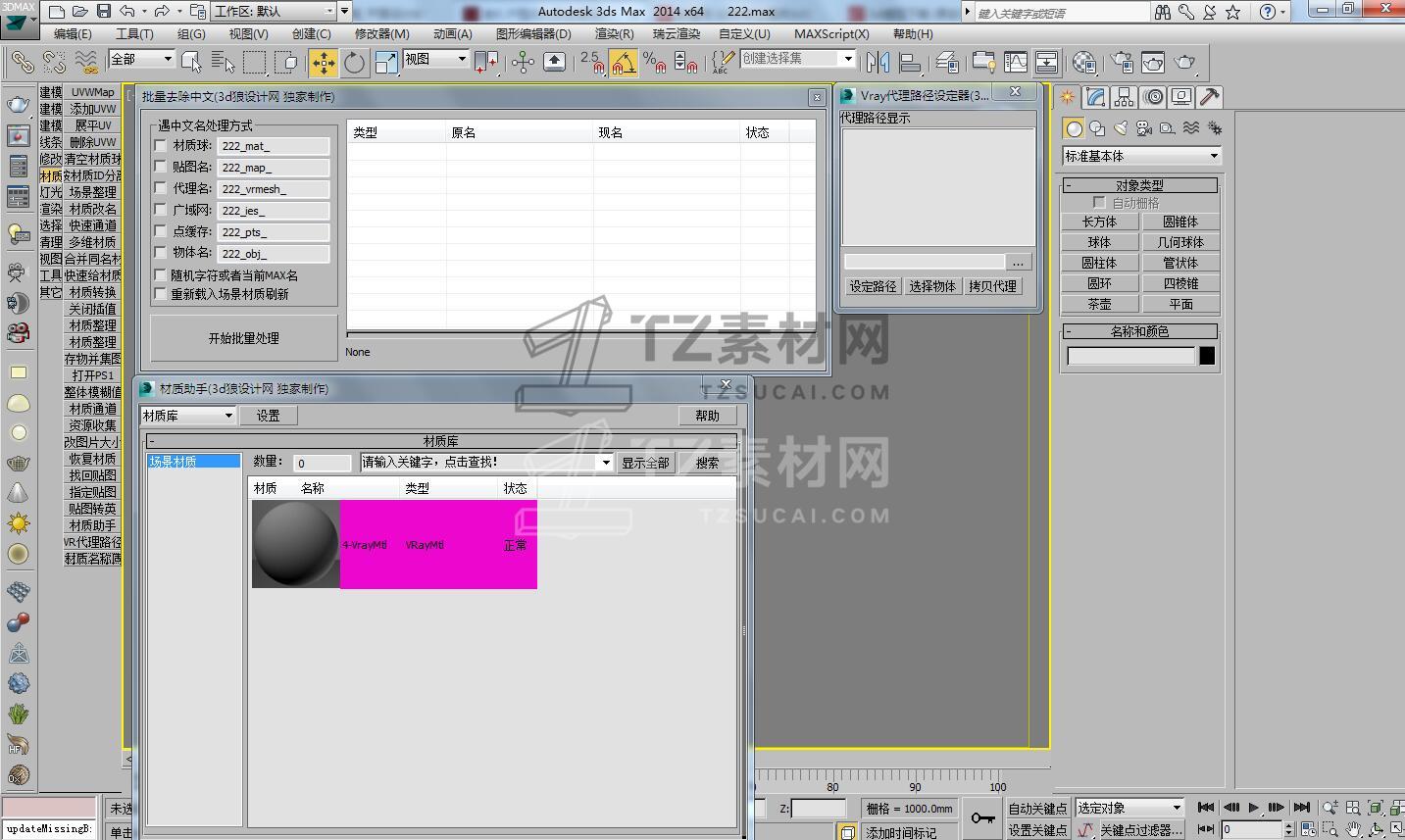
Task: Tick the 代理名 checkbox
Action: click(161, 188)
